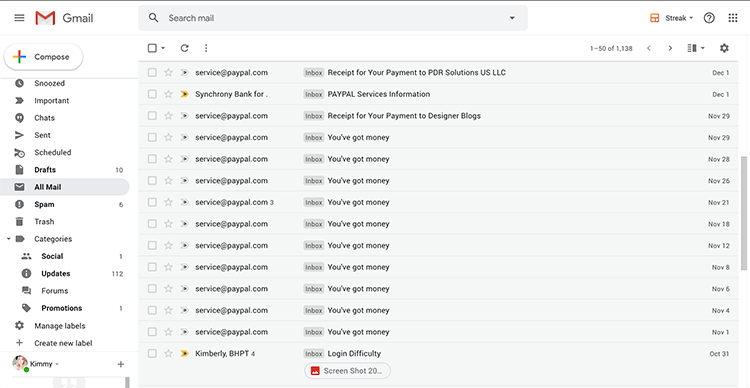Open the Social category
This screenshot has height=388, width=750.
[x=52, y=256]
